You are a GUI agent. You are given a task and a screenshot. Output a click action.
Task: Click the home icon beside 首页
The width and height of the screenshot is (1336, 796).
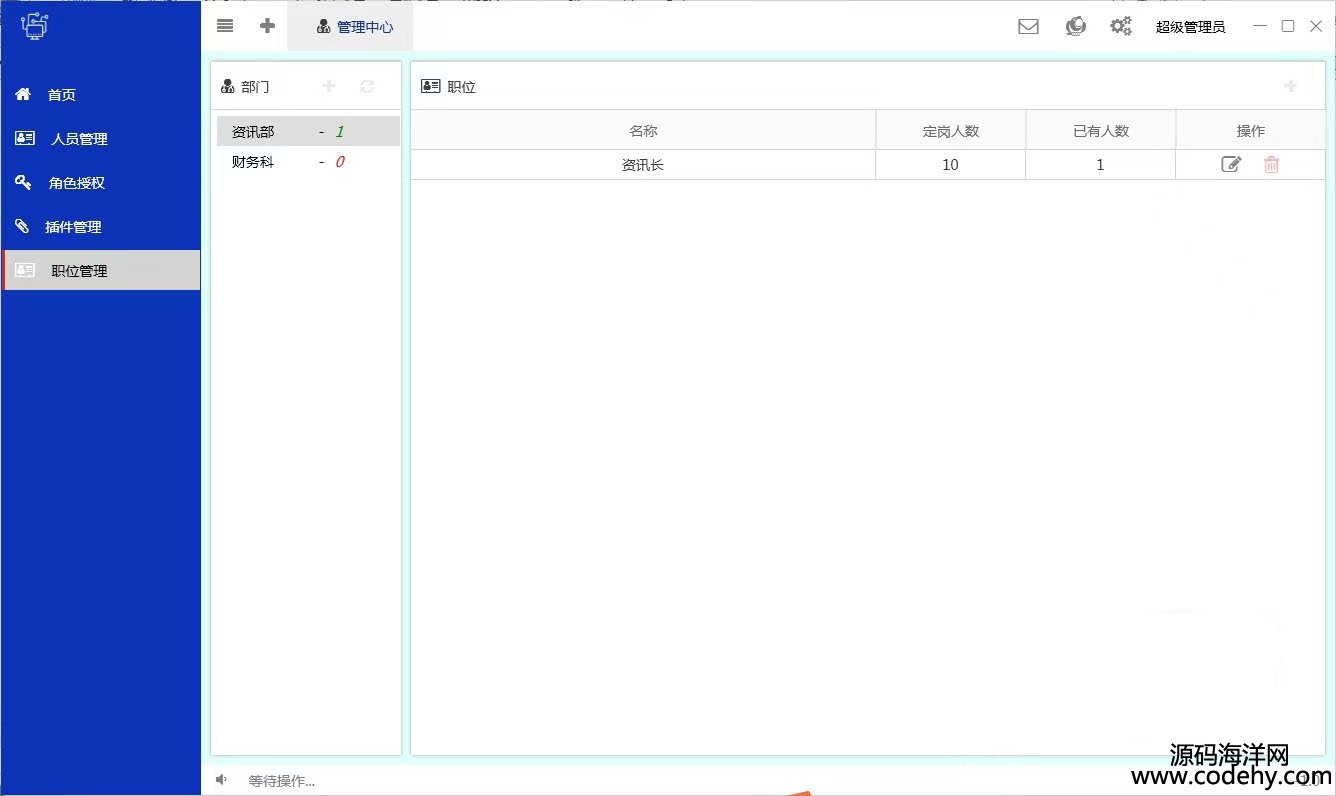tap(23, 94)
